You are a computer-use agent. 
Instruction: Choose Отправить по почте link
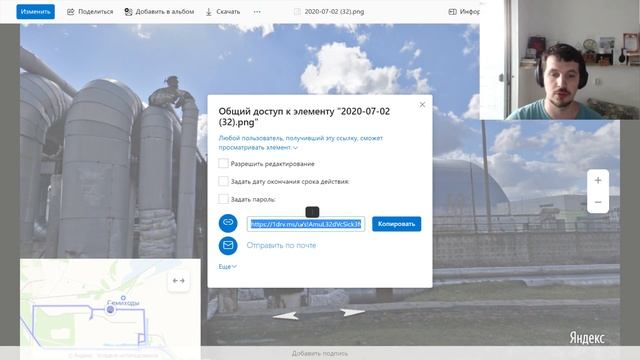tap(281, 245)
